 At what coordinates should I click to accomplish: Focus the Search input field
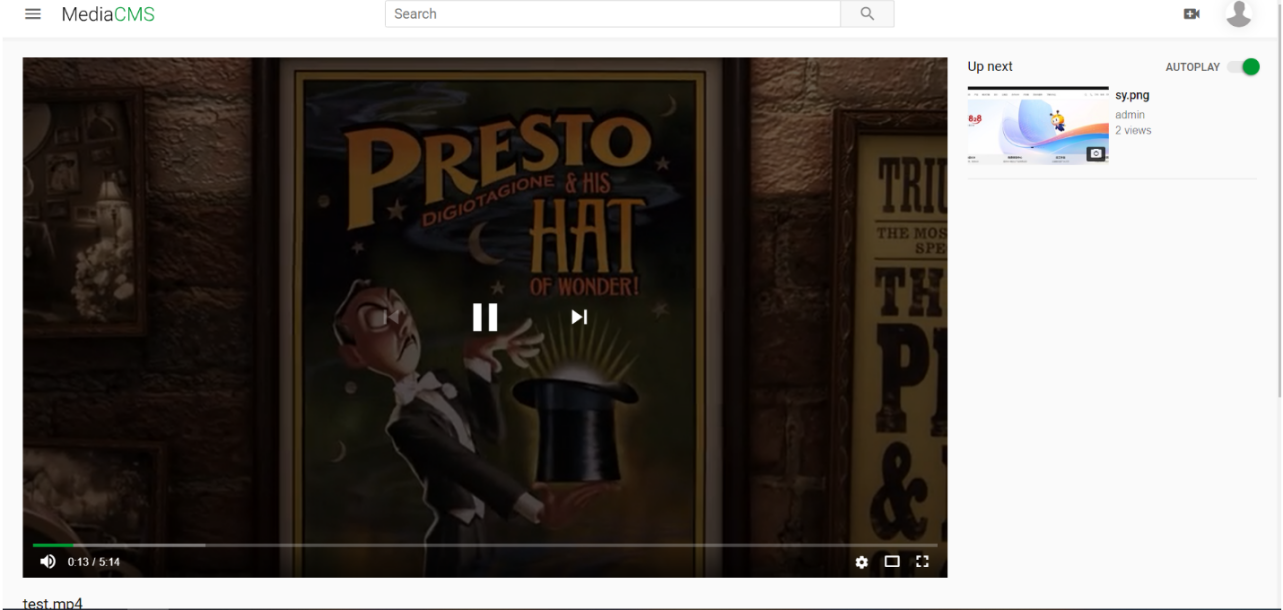click(612, 14)
